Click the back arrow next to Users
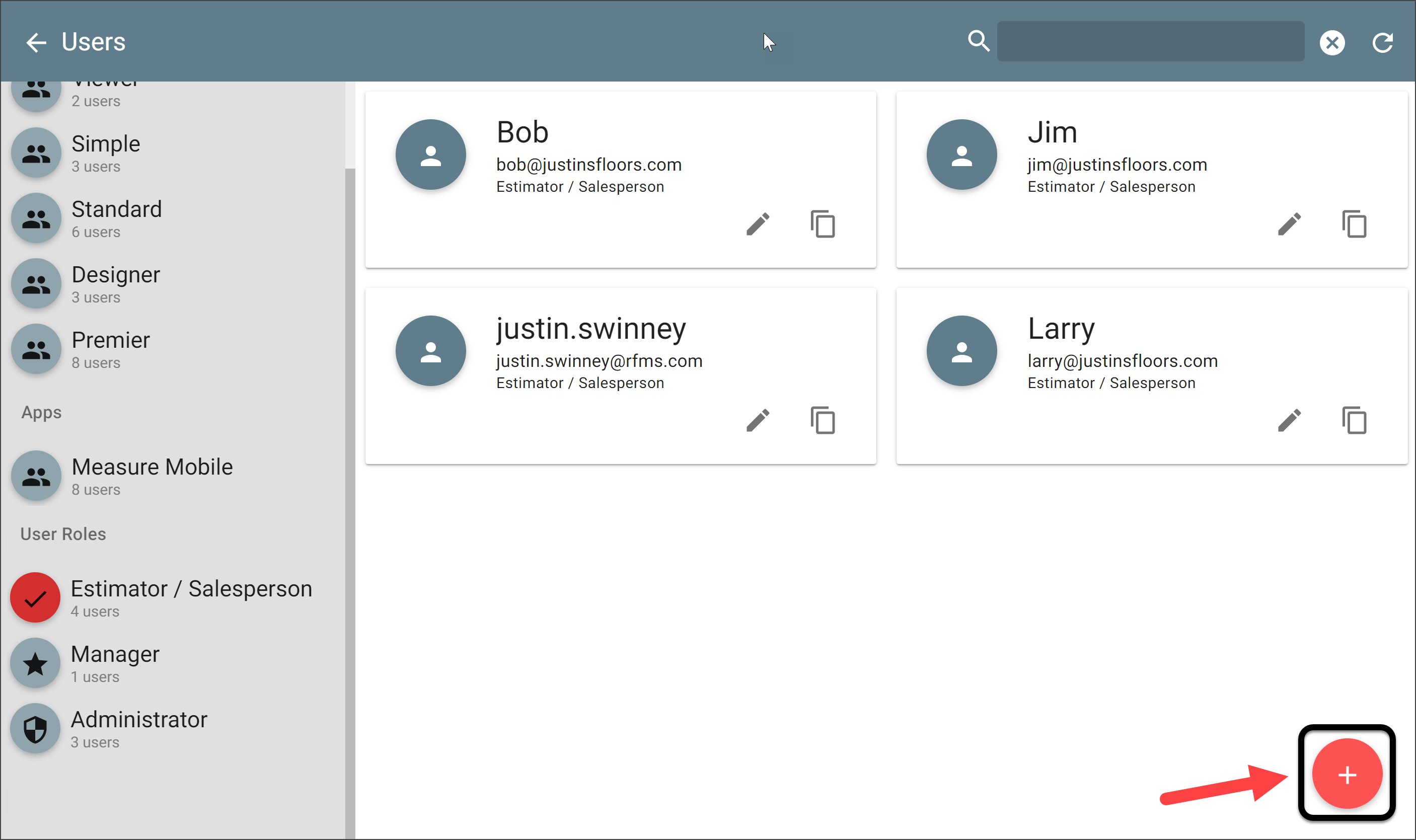 (x=36, y=42)
